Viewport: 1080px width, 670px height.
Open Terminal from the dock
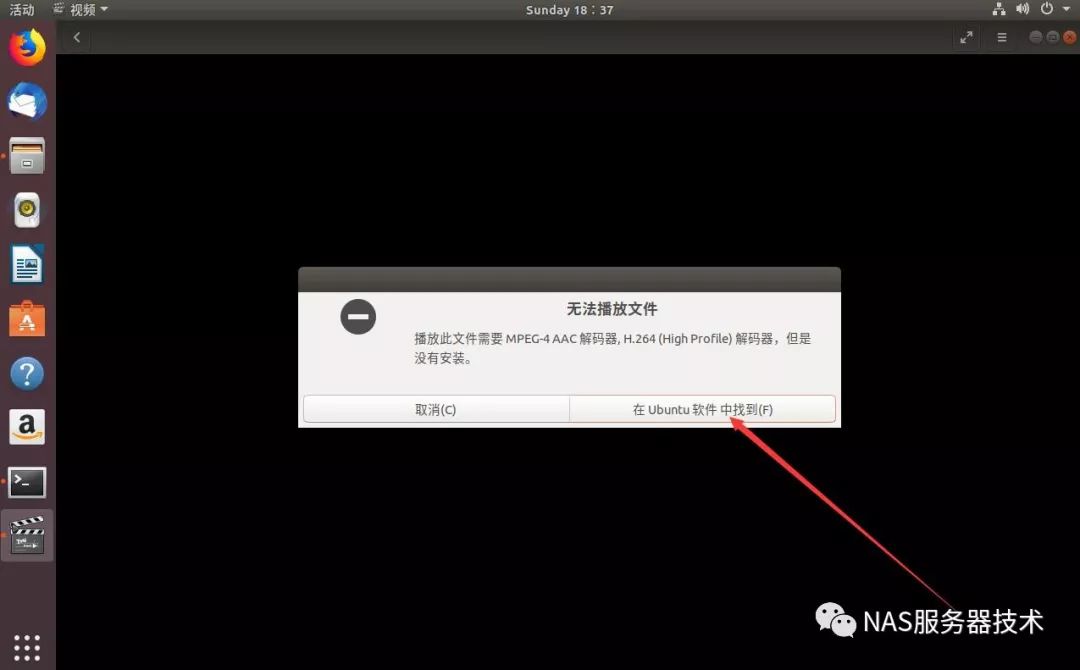point(27,482)
